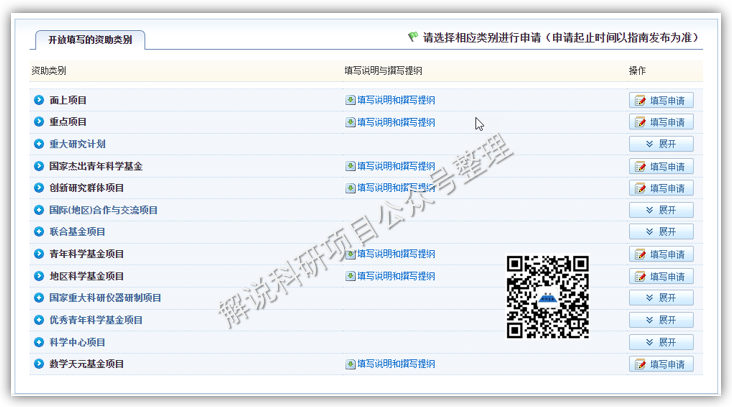Select the 开放填写的资助类别 tab
Screen dimensions: 732x407
tap(89, 40)
